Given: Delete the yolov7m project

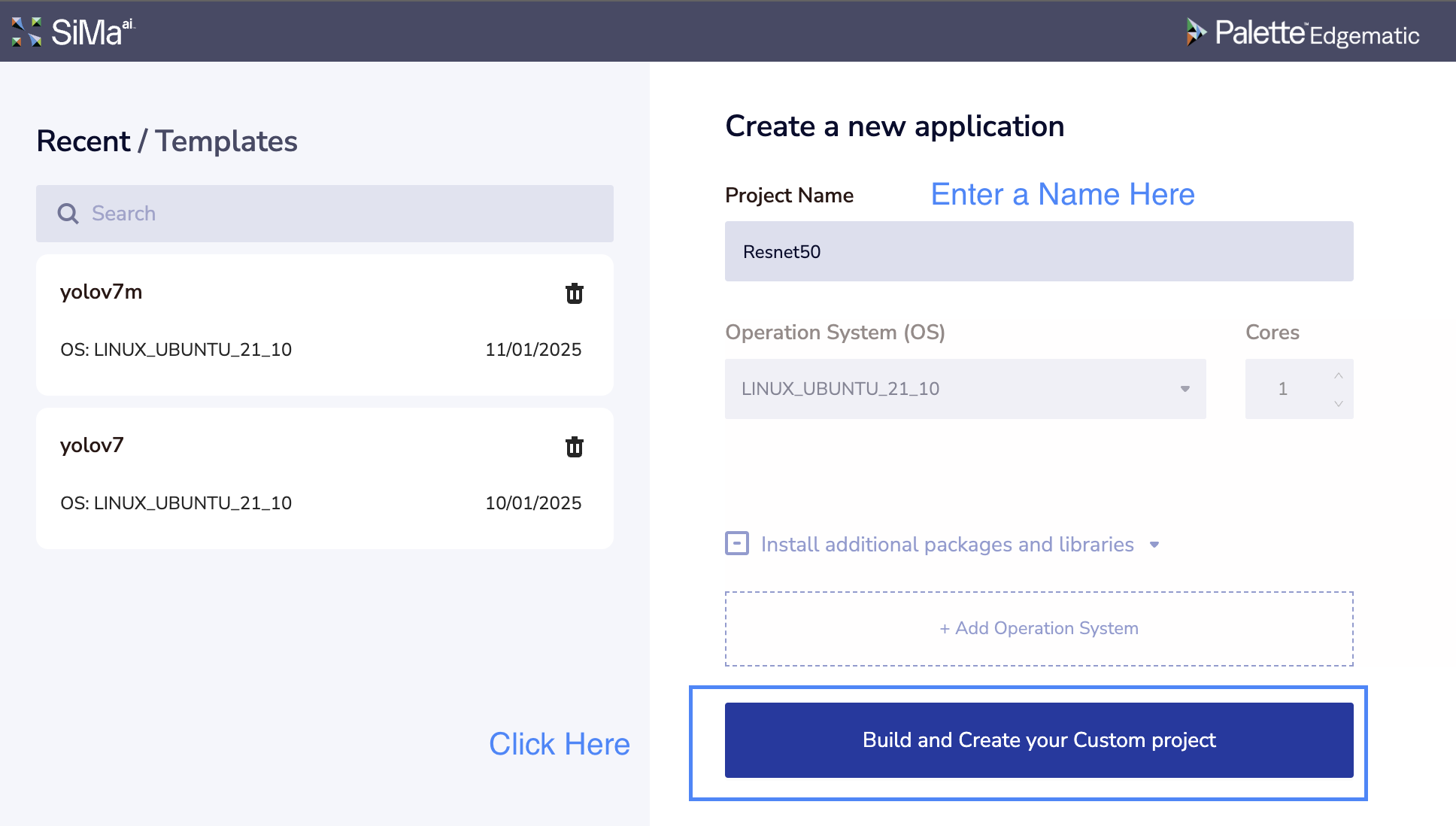Looking at the screenshot, I should coord(574,293).
